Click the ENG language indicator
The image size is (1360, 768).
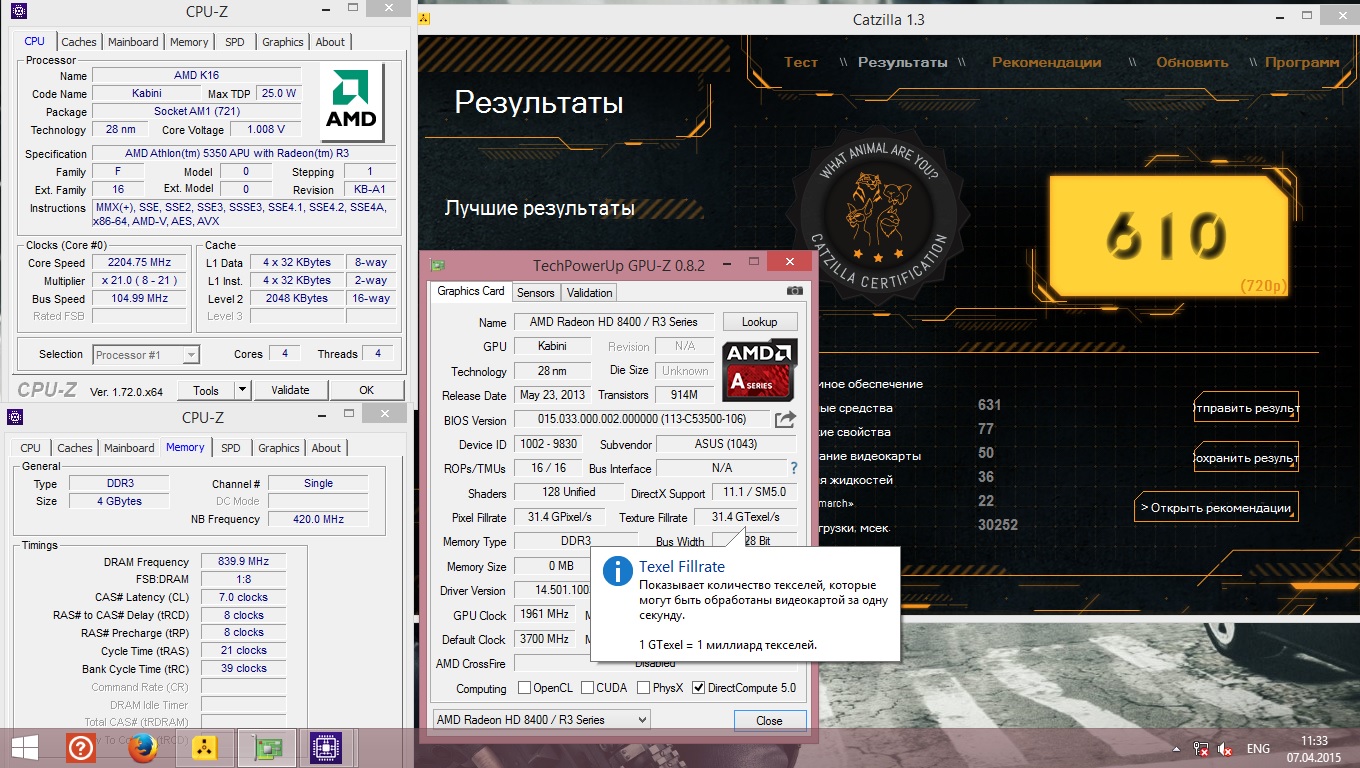click(1258, 749)
